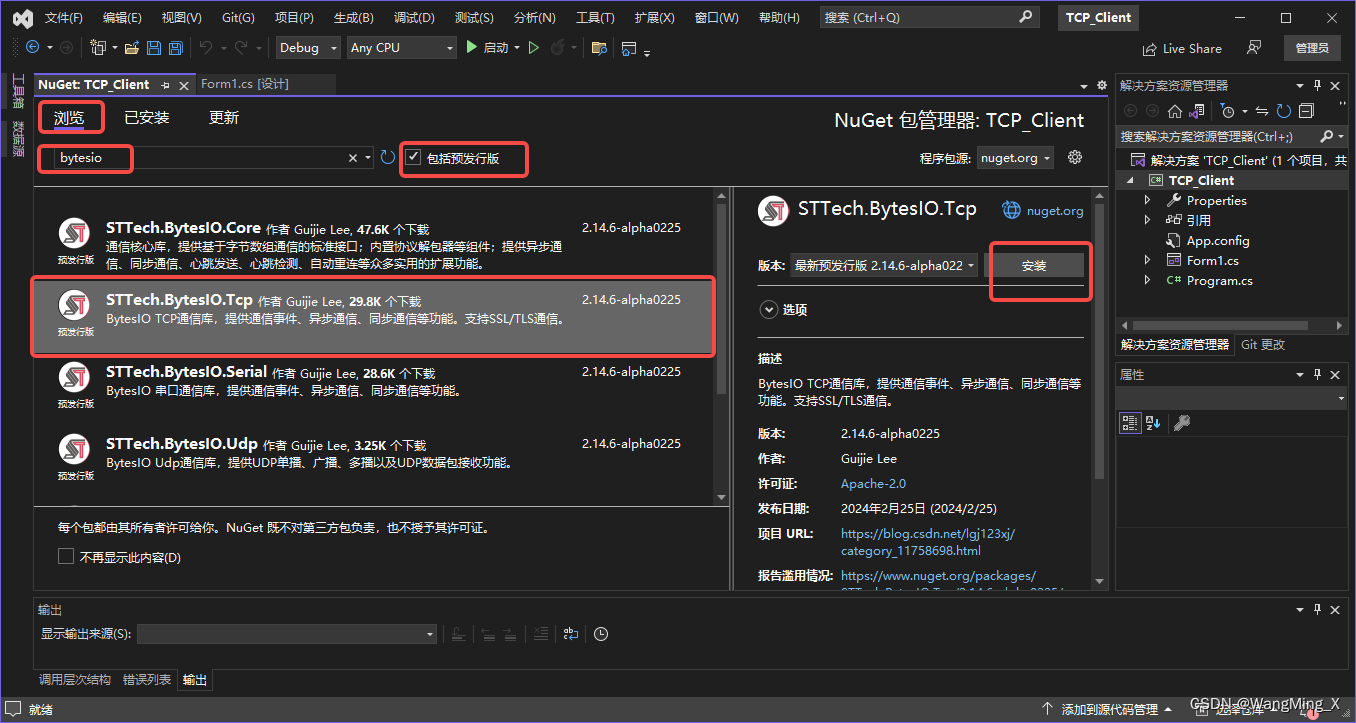Click the green start debugging button
Image resolution: width=1356 pixels, height=723 pixels.
click(x=487, y=47)
